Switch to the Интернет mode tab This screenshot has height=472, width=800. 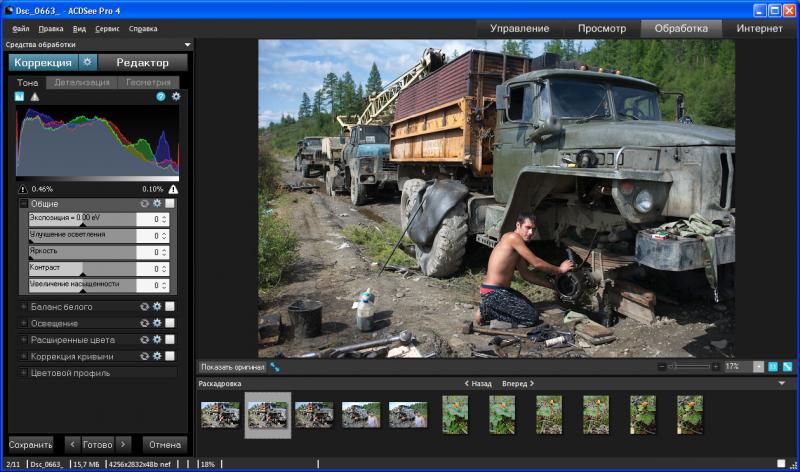759,29
